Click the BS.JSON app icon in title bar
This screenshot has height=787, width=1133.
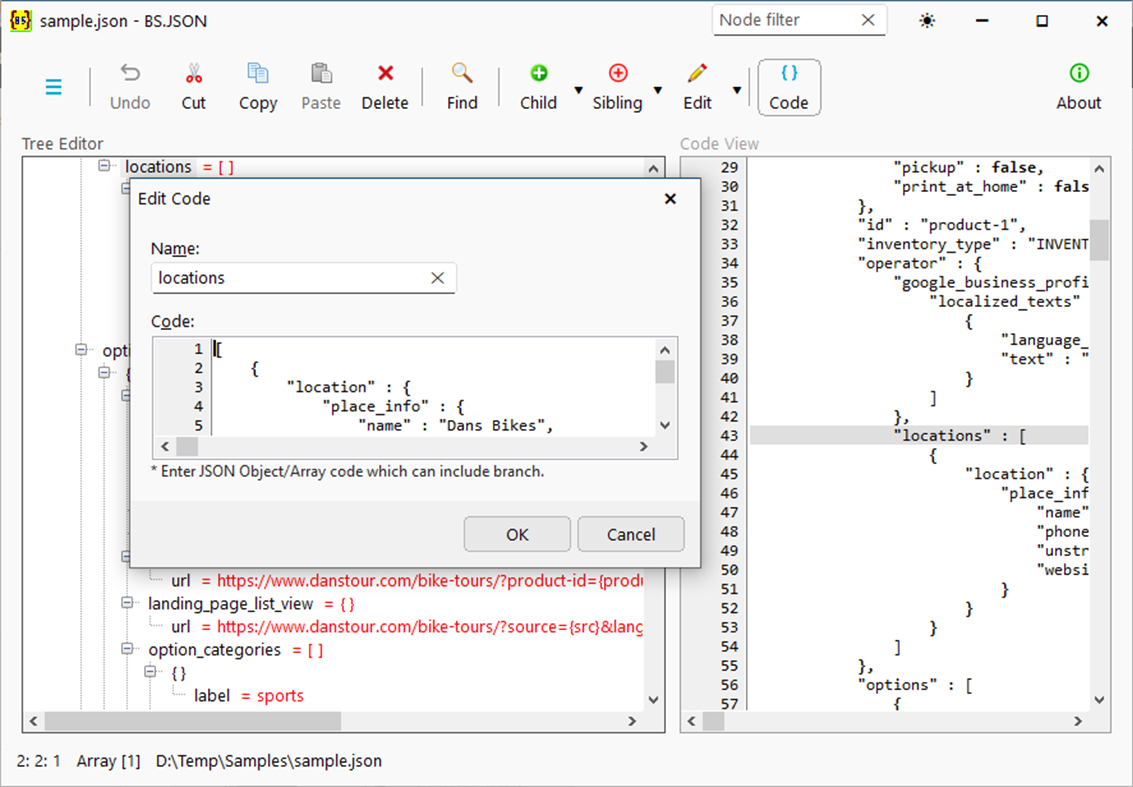tap(20, 21)
